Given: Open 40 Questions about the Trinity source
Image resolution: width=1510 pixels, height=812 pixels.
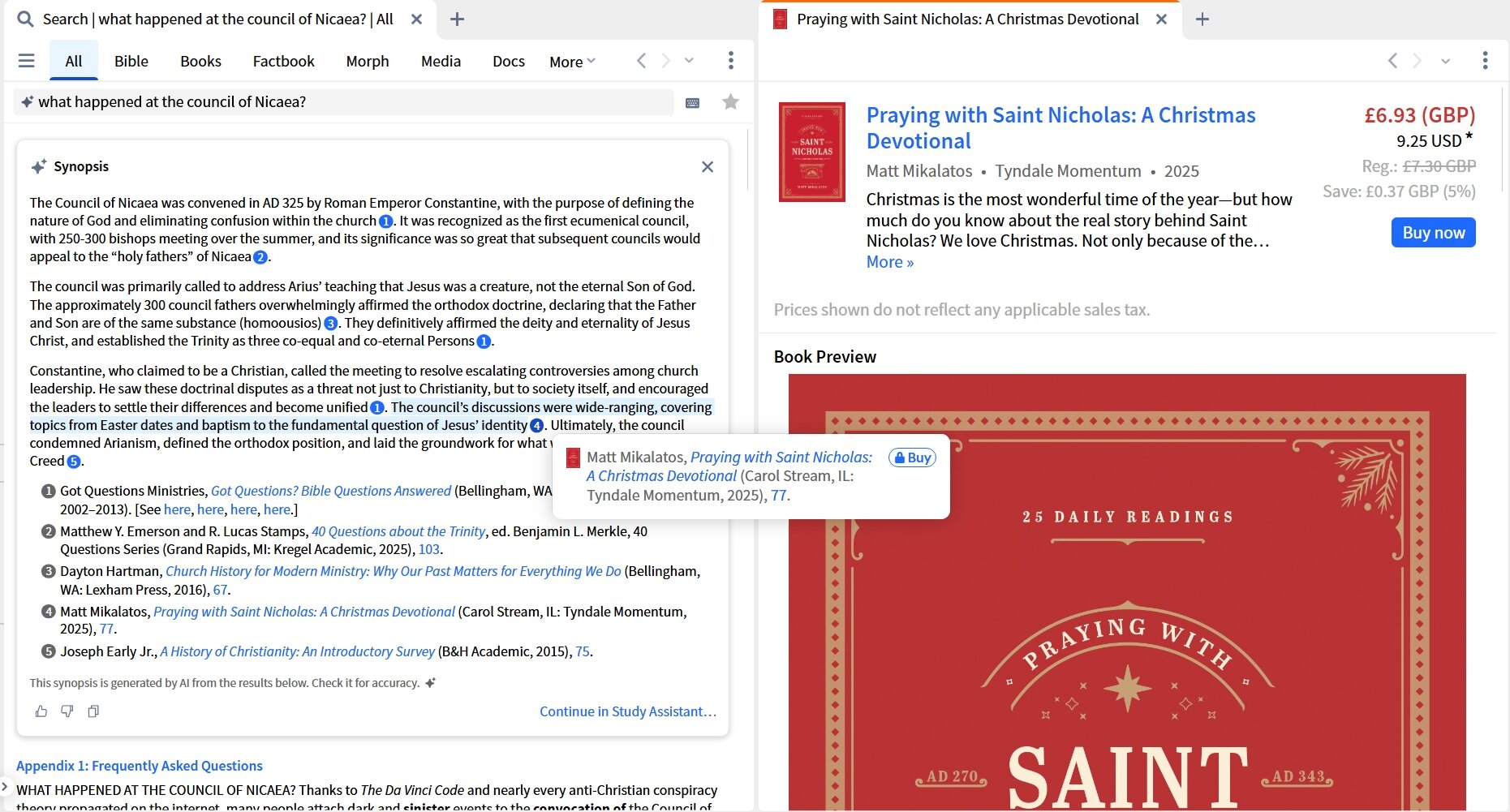Looking at the screenshot, I should click(398, 531).
